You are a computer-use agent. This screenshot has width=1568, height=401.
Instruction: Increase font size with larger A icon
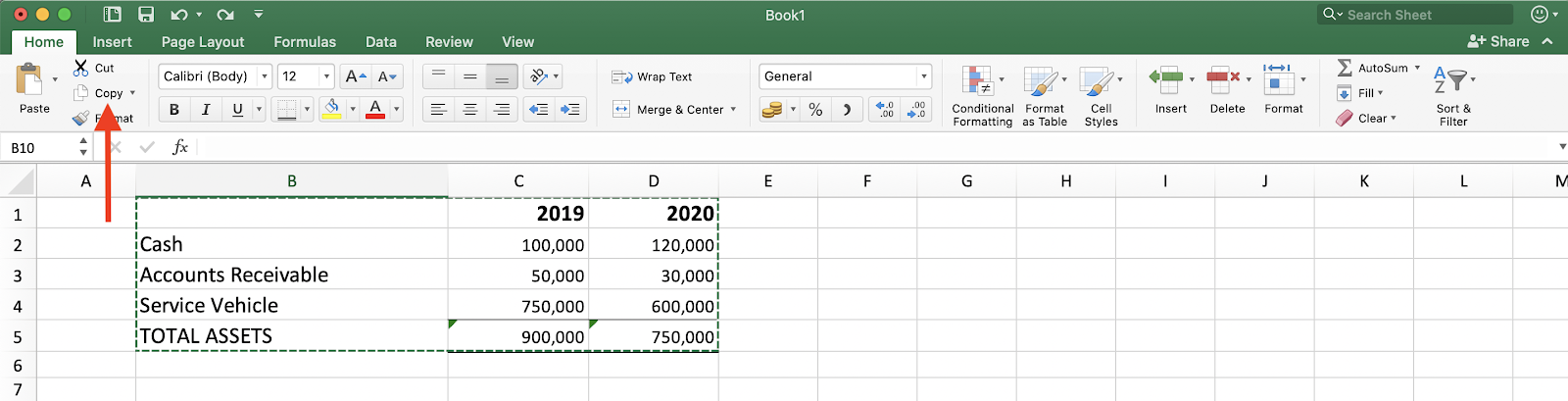[x=356, y=76]
